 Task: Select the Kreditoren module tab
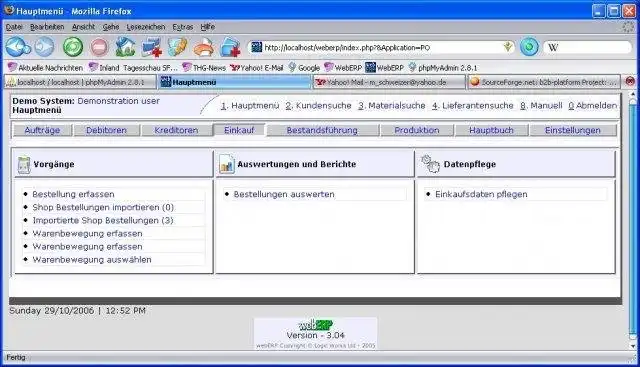[176, 130]
